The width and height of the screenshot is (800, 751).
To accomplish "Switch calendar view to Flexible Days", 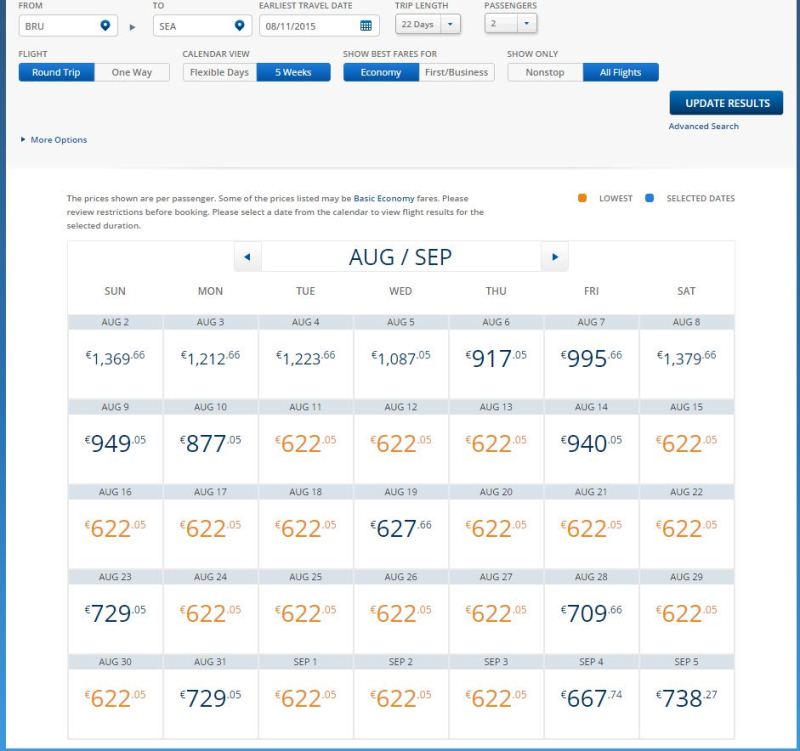I will tap(219, 72).
